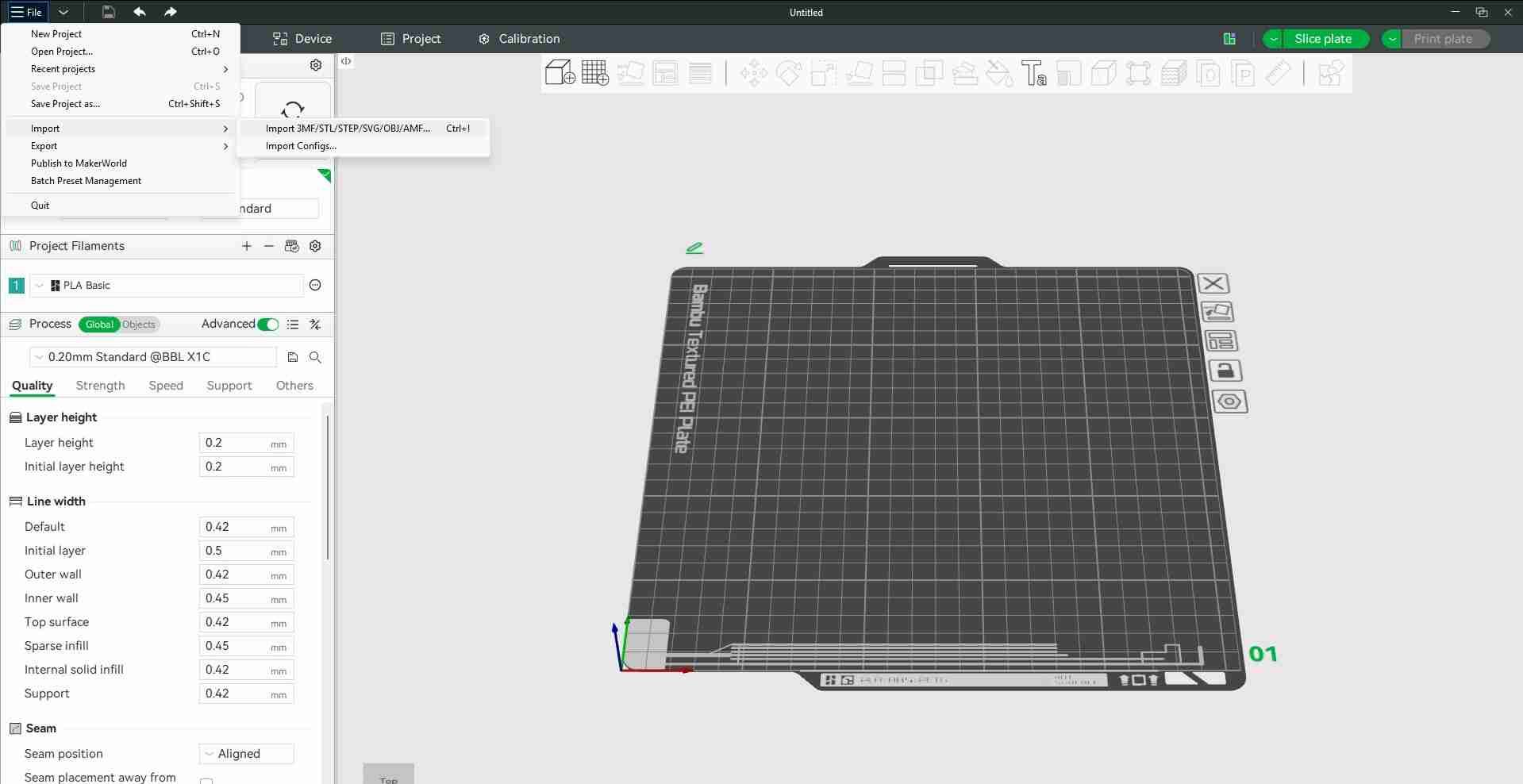The image size is (1523, 784).
Task: Select the Lay on face tool
Action: tap(860, 74)
